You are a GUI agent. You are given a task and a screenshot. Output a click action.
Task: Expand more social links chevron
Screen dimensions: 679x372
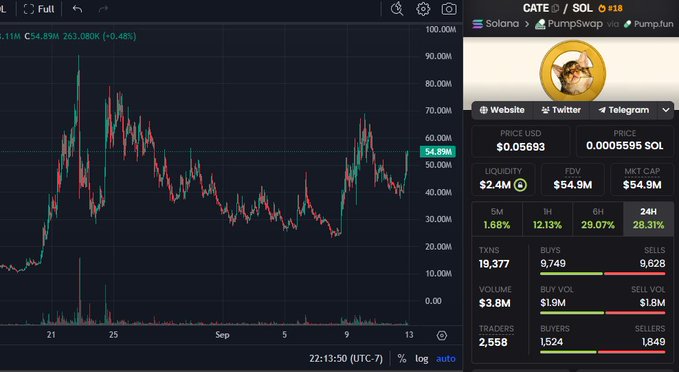pyautogui.click(x=666, y=110)
